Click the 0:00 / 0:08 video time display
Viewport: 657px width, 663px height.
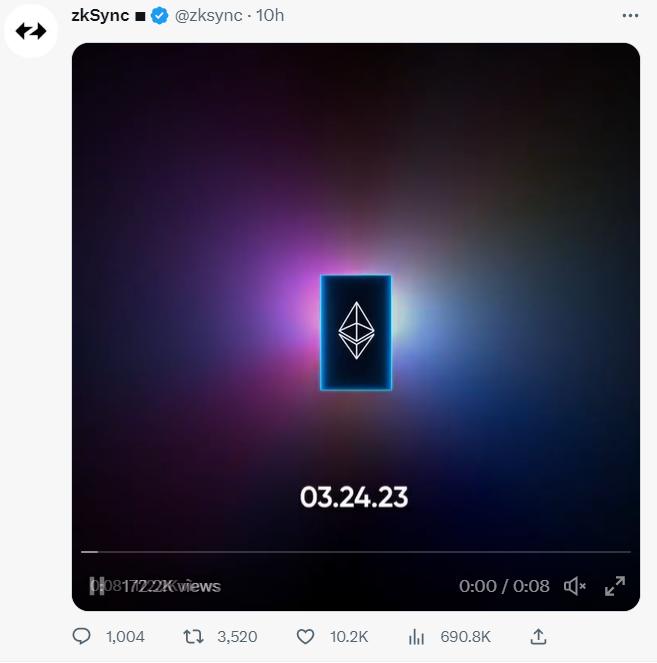[504, 586]
